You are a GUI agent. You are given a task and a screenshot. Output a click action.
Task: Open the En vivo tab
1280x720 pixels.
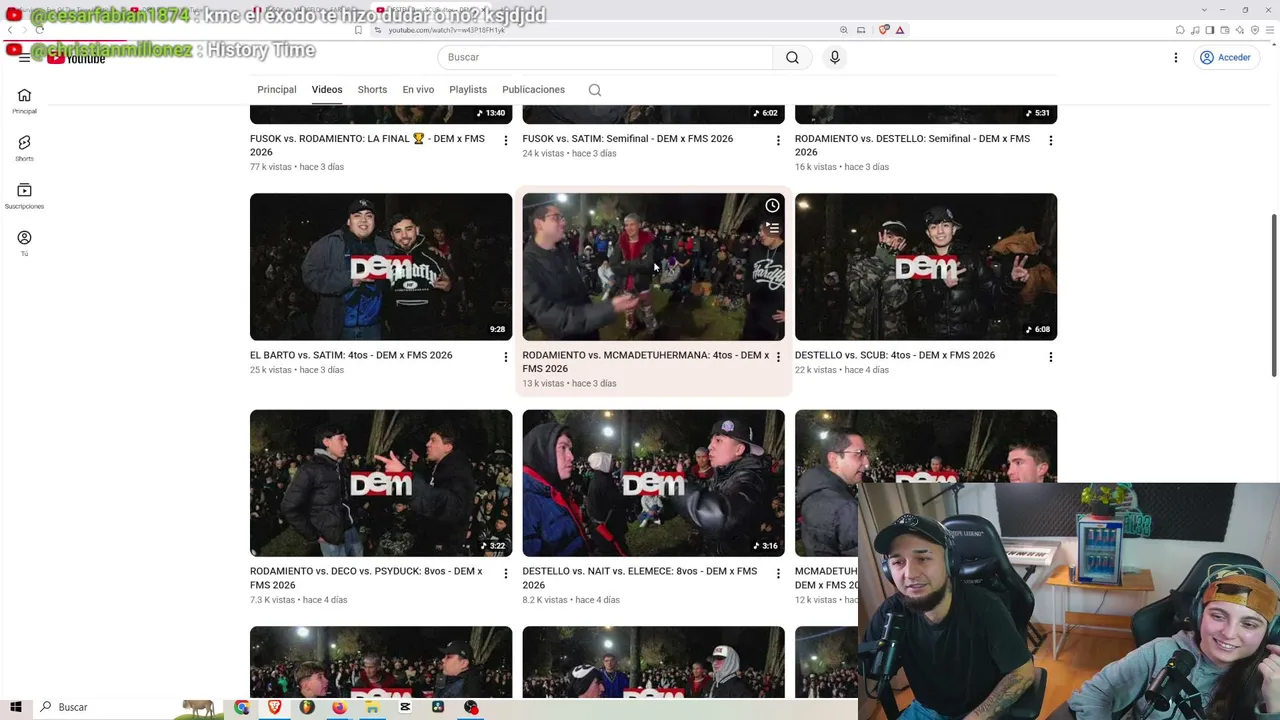[418, 90]
